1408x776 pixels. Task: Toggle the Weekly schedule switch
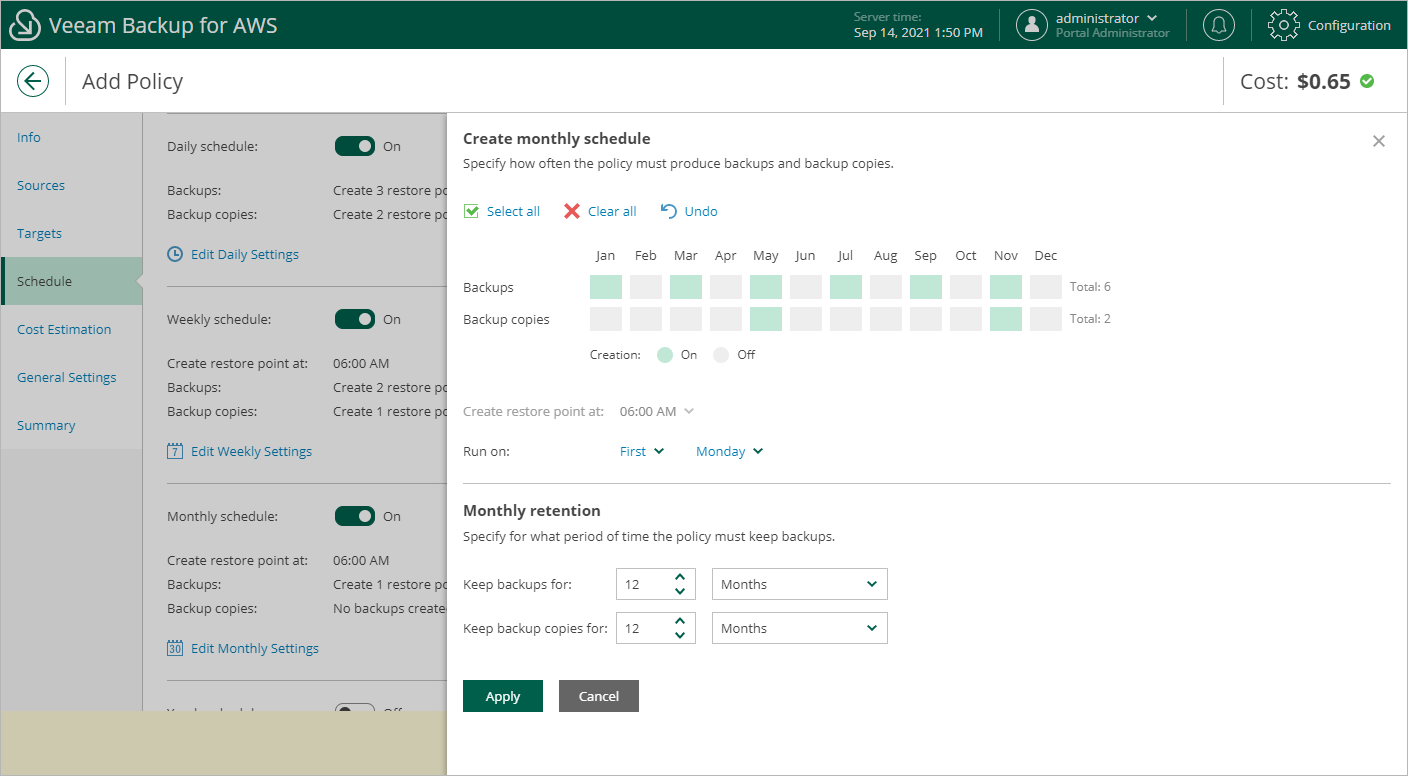[355, 319]
